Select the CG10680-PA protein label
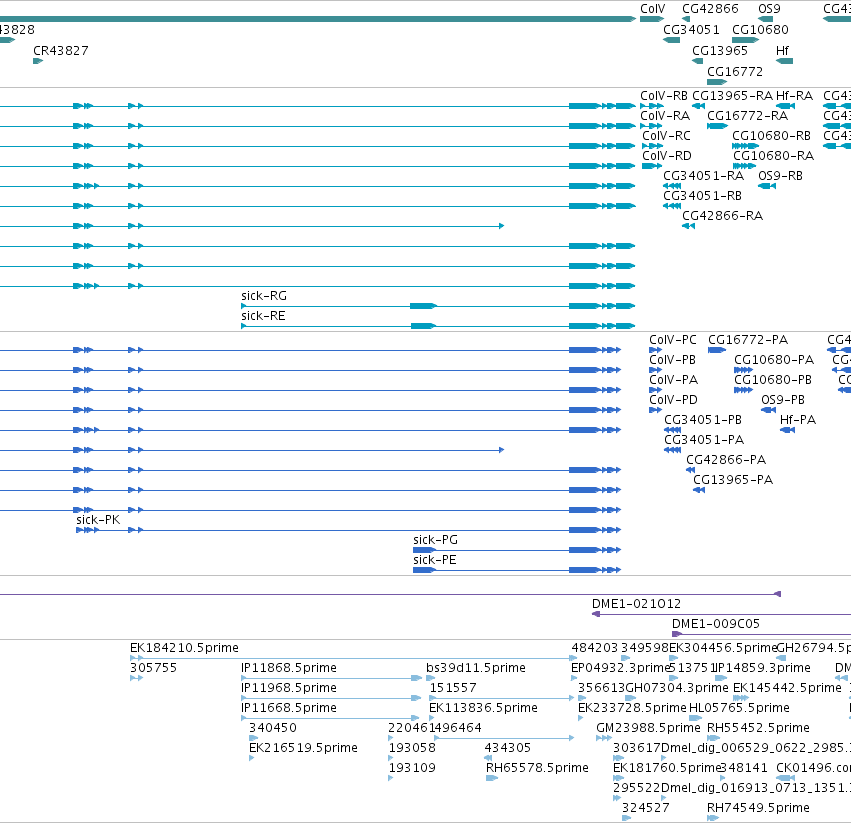The image size is (851, 823). (774, 360)
